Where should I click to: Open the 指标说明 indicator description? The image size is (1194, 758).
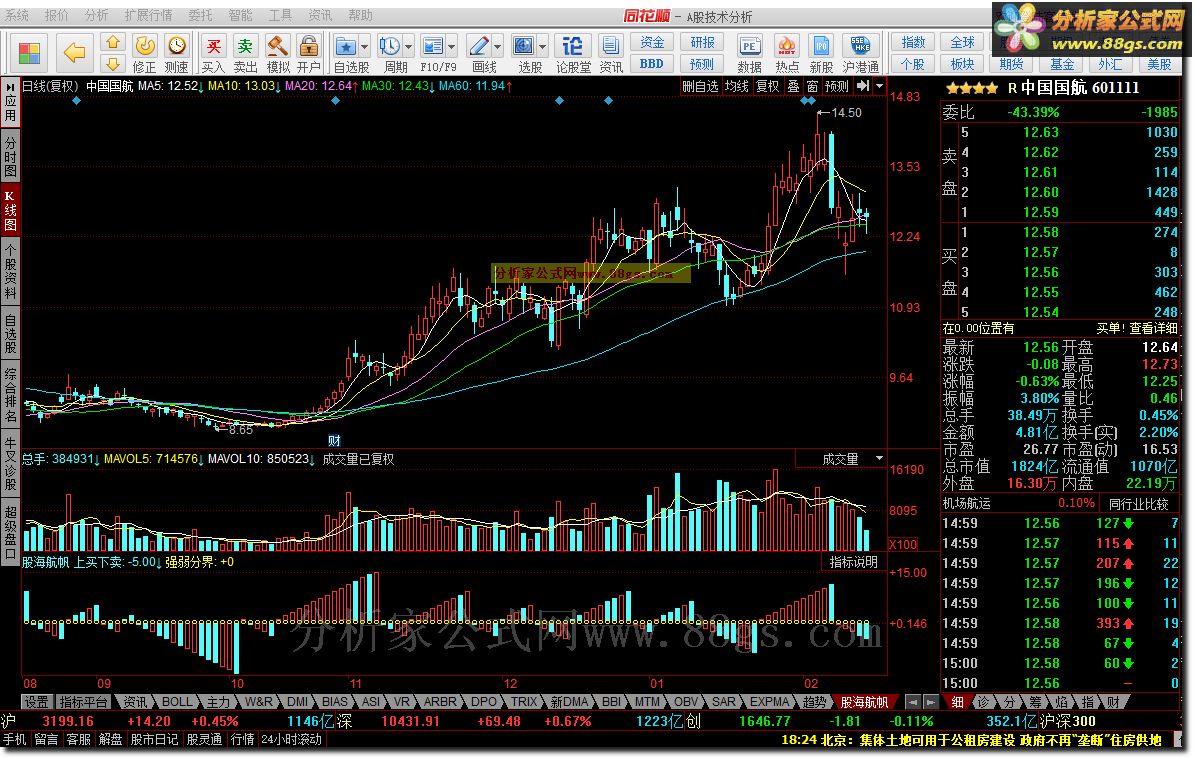(x=854, y=562)
